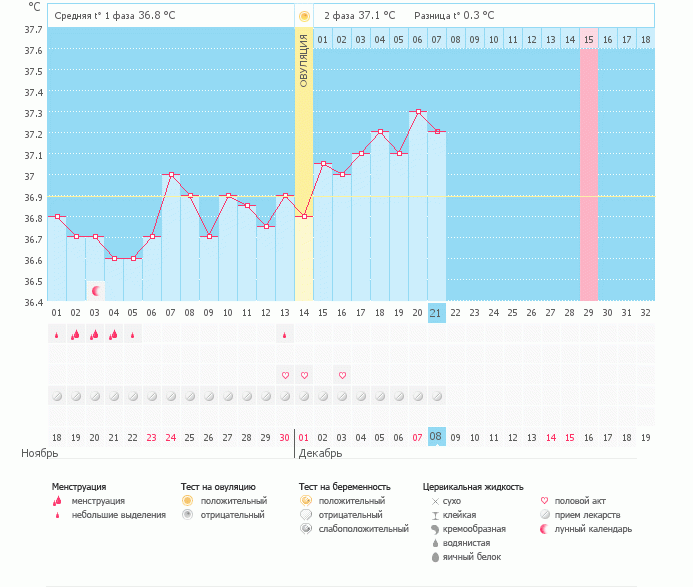Click the Декабрь month label
Screen dimensions: 693x587
[x=320, y=454]
